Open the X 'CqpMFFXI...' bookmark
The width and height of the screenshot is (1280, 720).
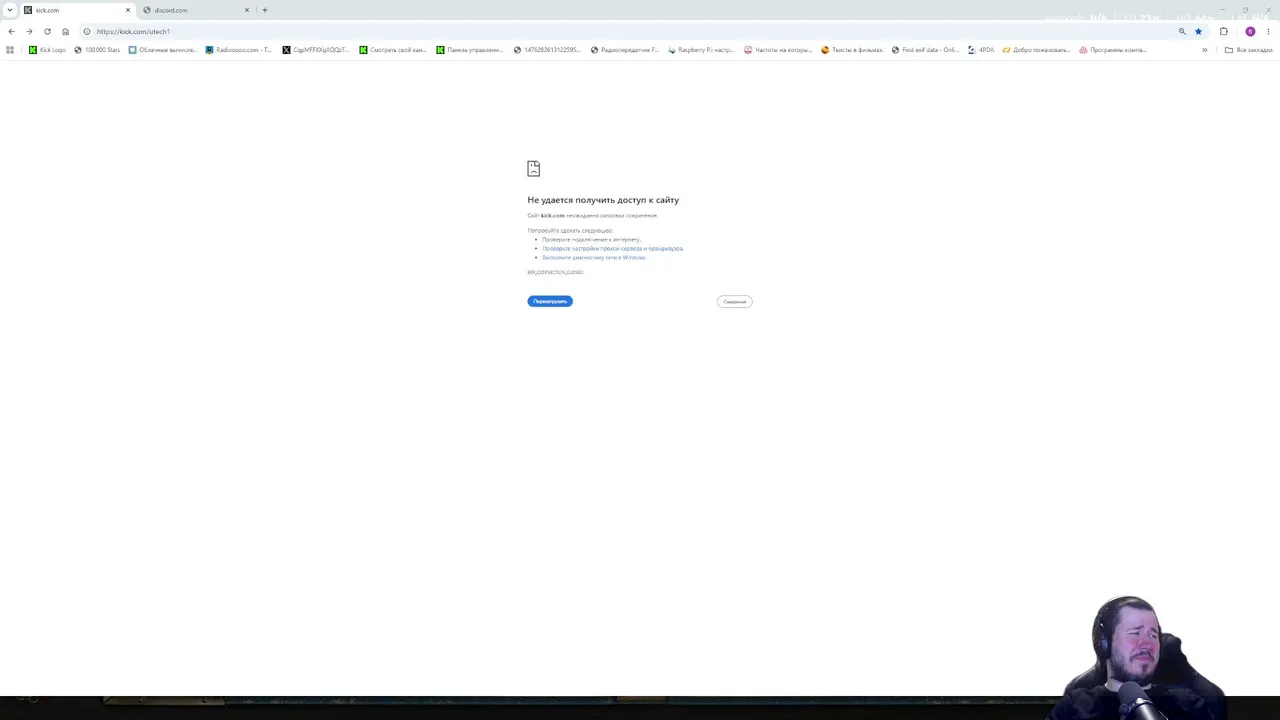[x=315, y=50]
